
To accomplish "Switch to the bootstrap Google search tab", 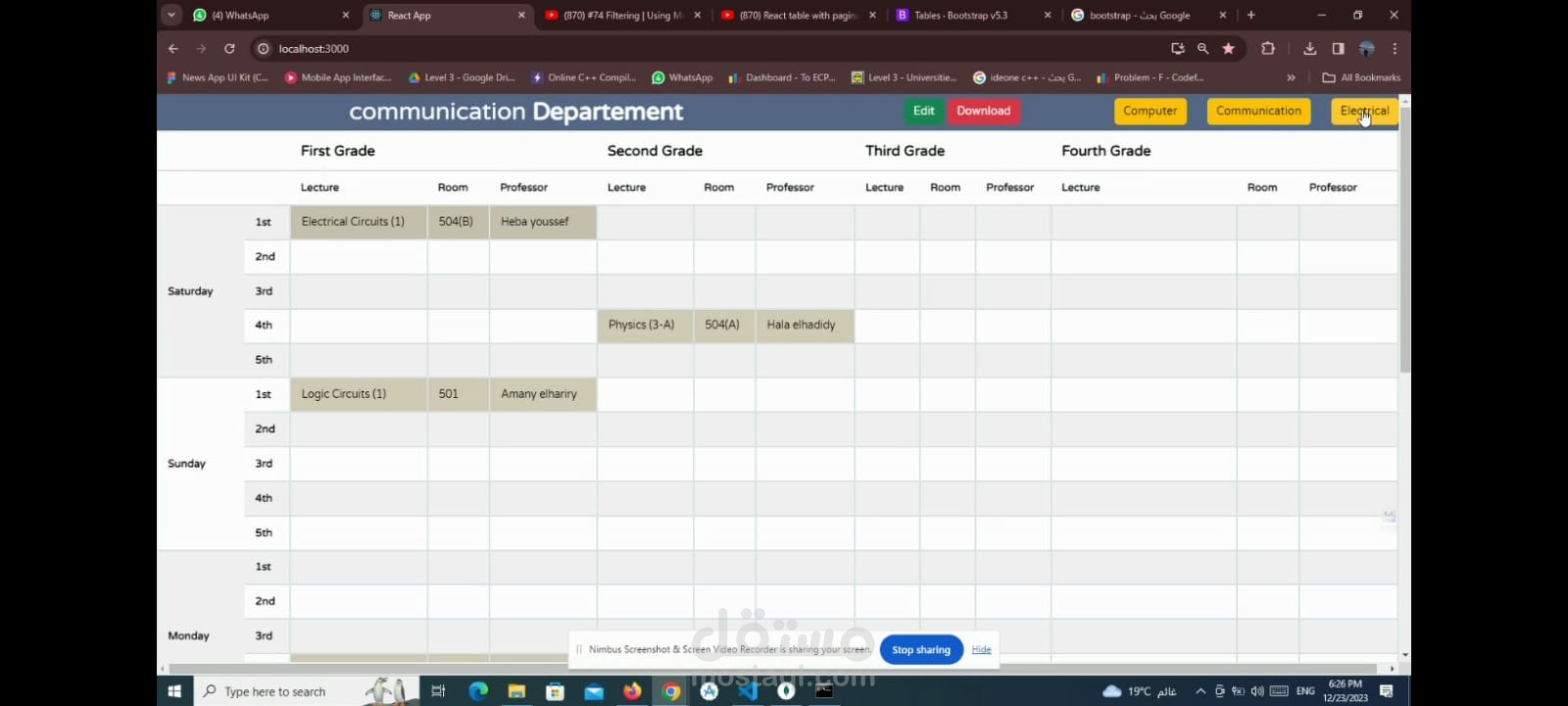I will [1149, 15].
